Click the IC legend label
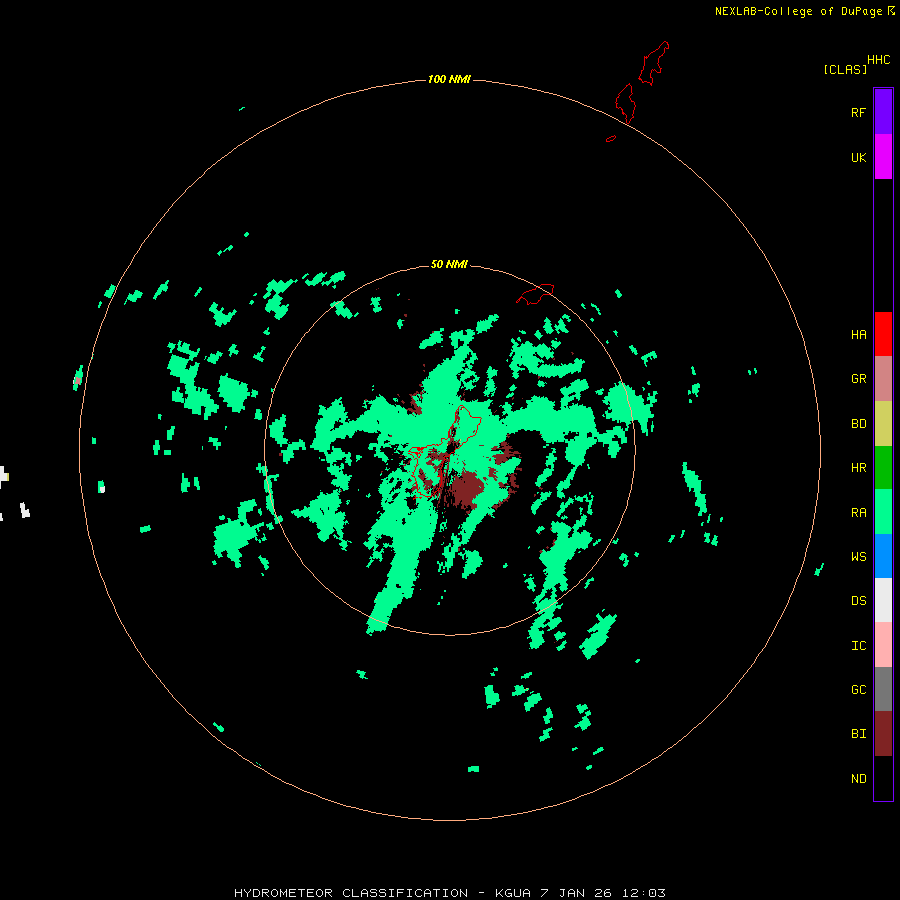 coord(858,646)
